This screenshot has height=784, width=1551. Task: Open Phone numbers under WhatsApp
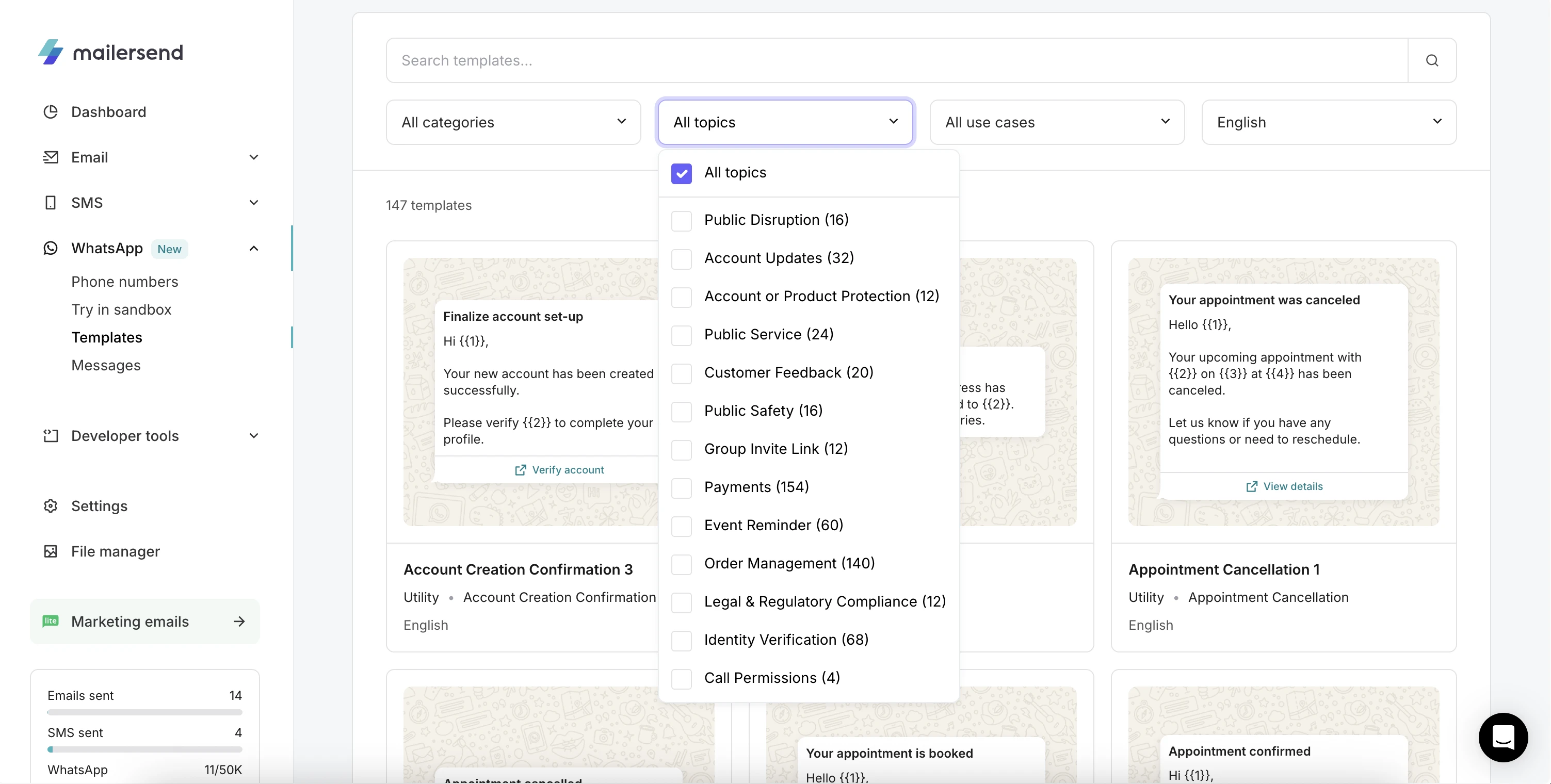tap(125, 282)
